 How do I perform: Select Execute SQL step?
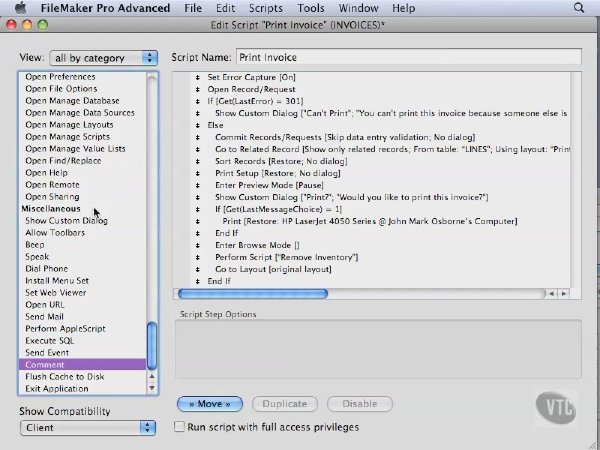pos(82,341)
